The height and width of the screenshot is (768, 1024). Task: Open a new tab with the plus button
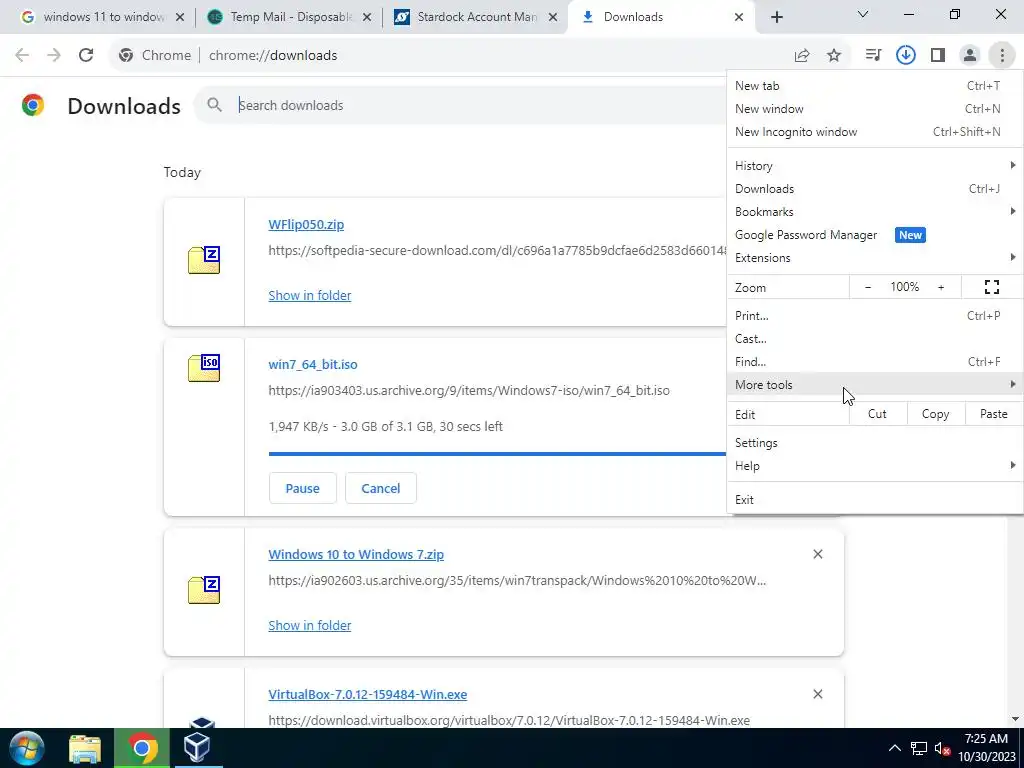tap(776, 17)
